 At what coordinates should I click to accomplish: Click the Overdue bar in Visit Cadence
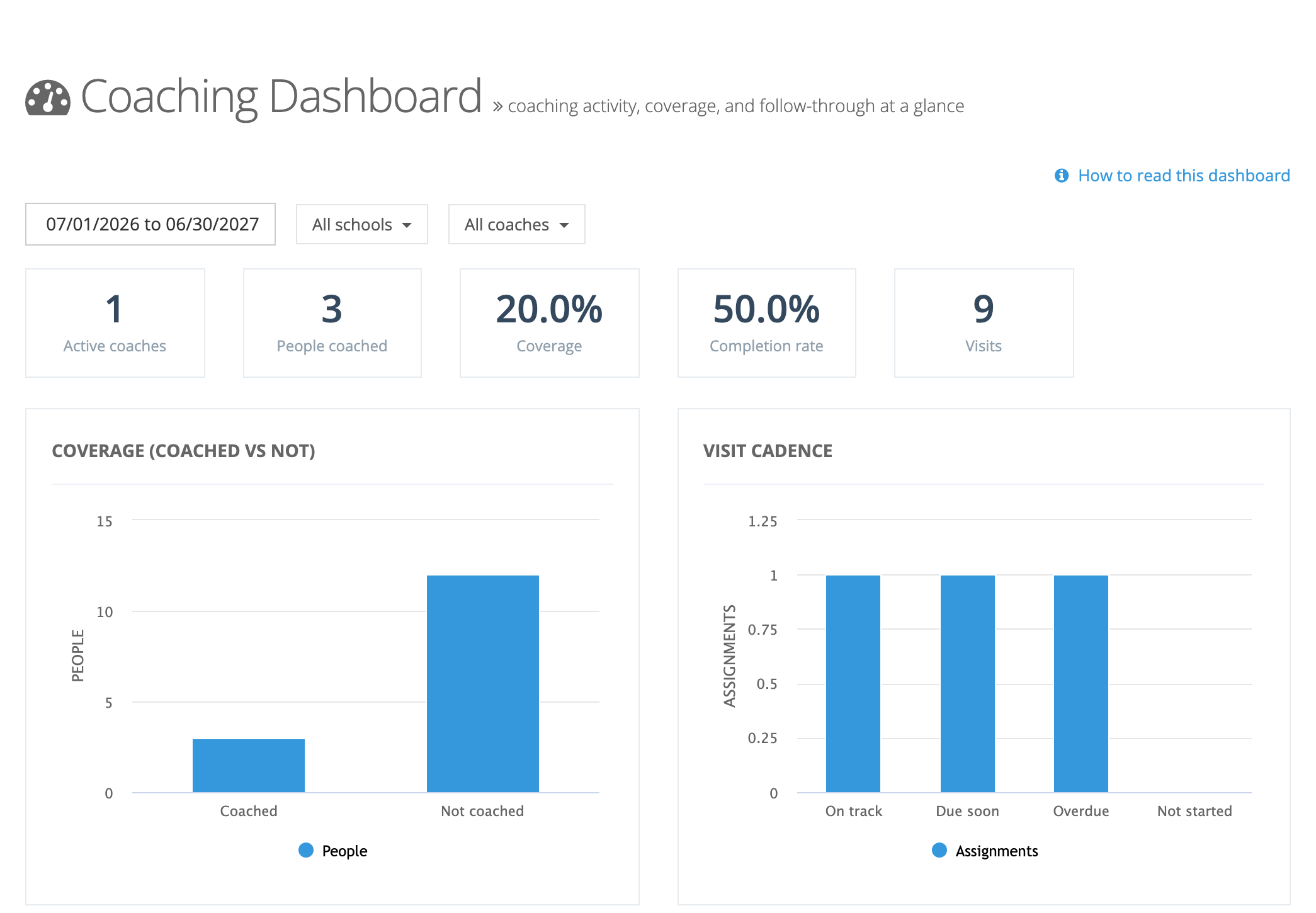[x=1081, y=684]
